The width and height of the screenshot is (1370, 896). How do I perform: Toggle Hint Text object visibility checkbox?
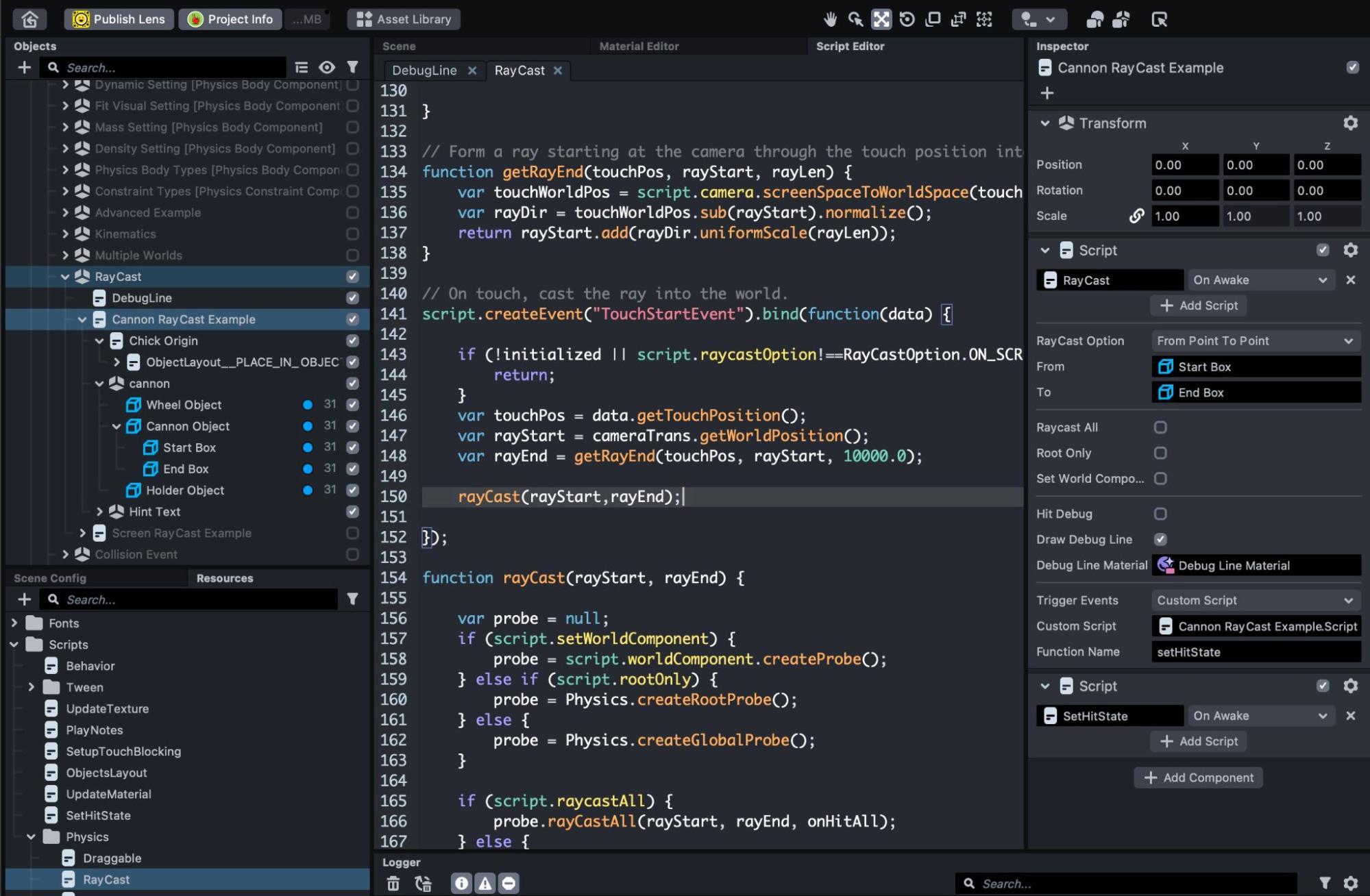pyautogui.click(x=352, y=512)
